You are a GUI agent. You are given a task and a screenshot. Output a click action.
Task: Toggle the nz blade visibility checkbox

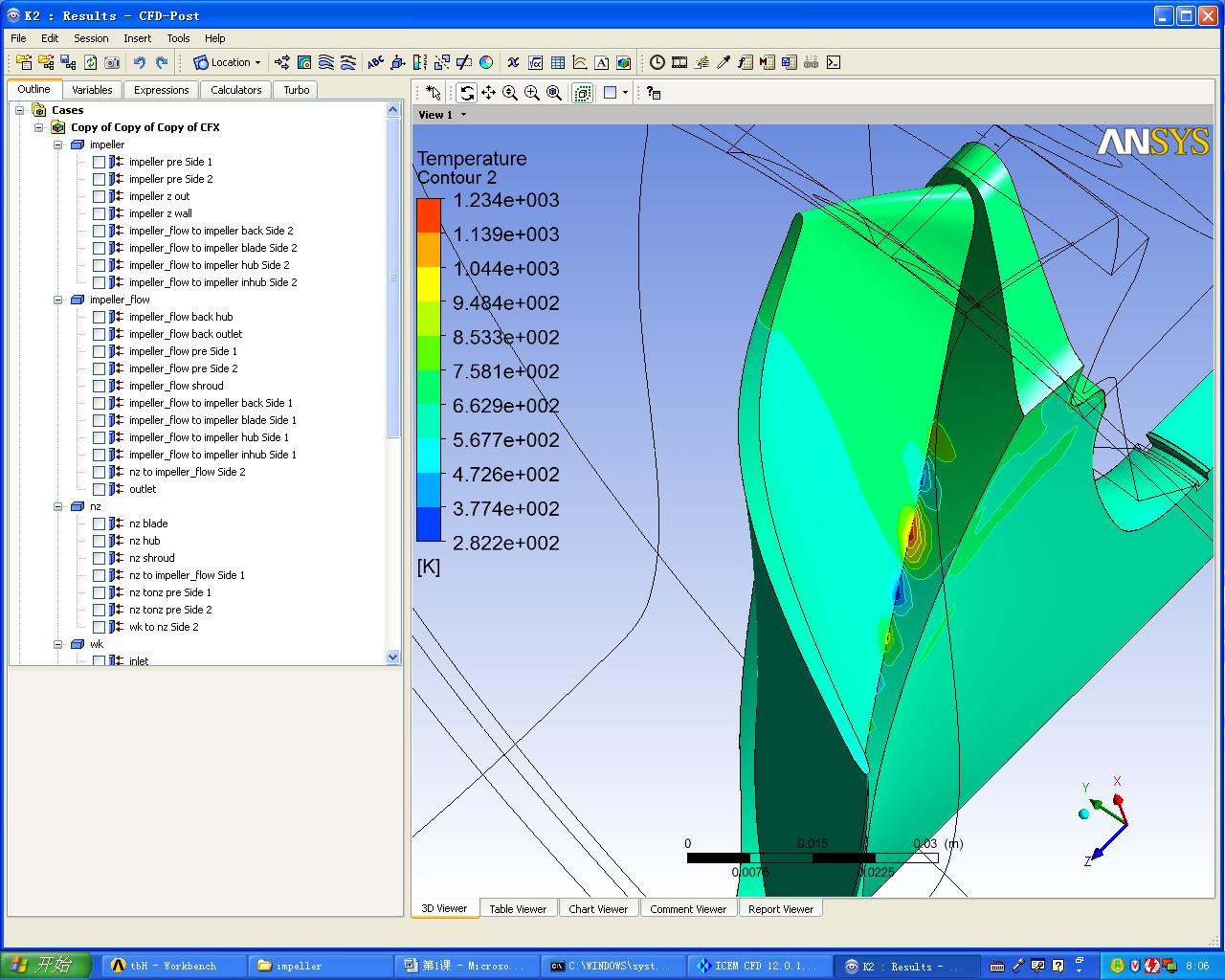click(x=99, y=523)
